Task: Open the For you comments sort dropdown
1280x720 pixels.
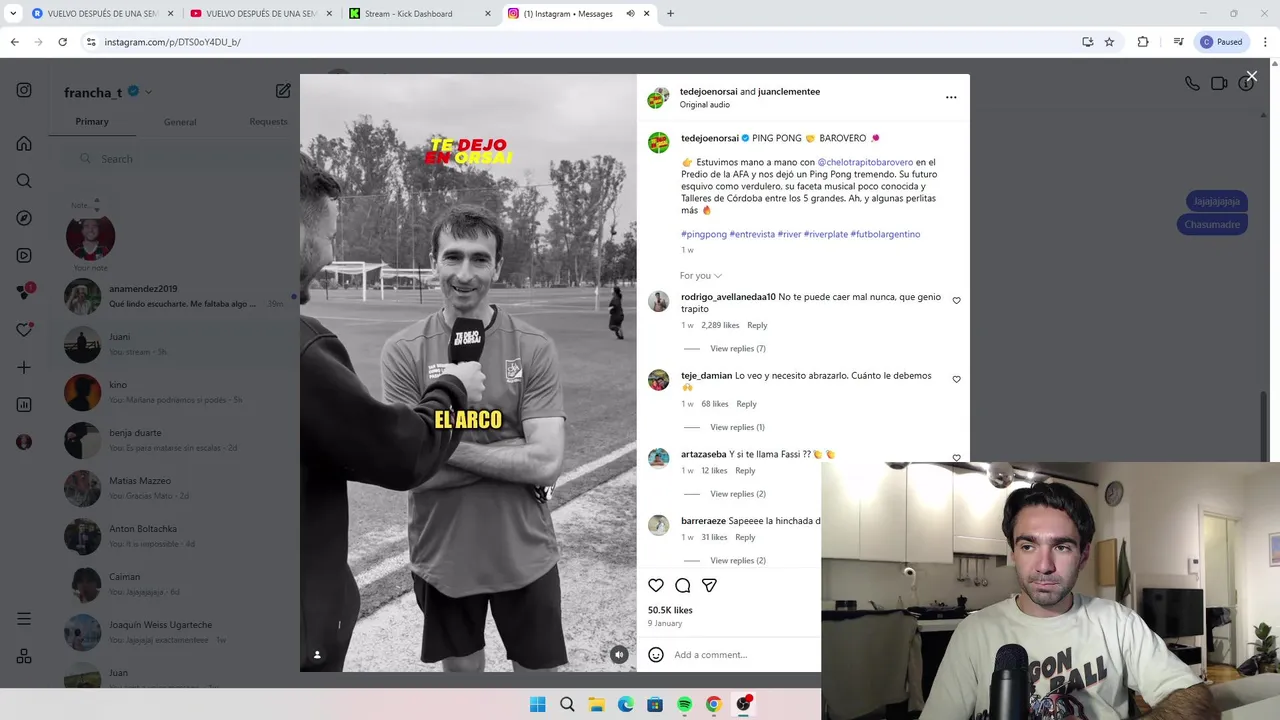Action: click(700, 276)
